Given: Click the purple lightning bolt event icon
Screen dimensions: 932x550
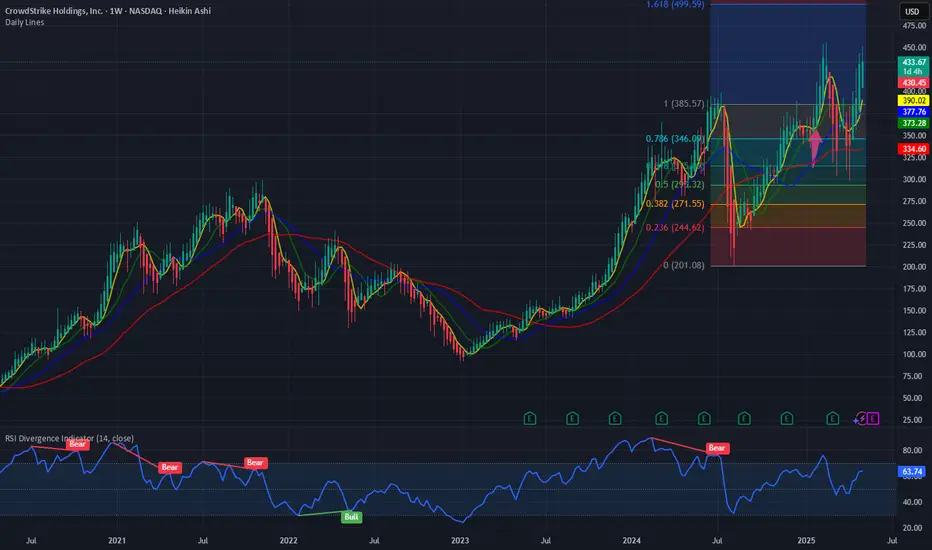Looking at the screenshot, I should point(861,419).
